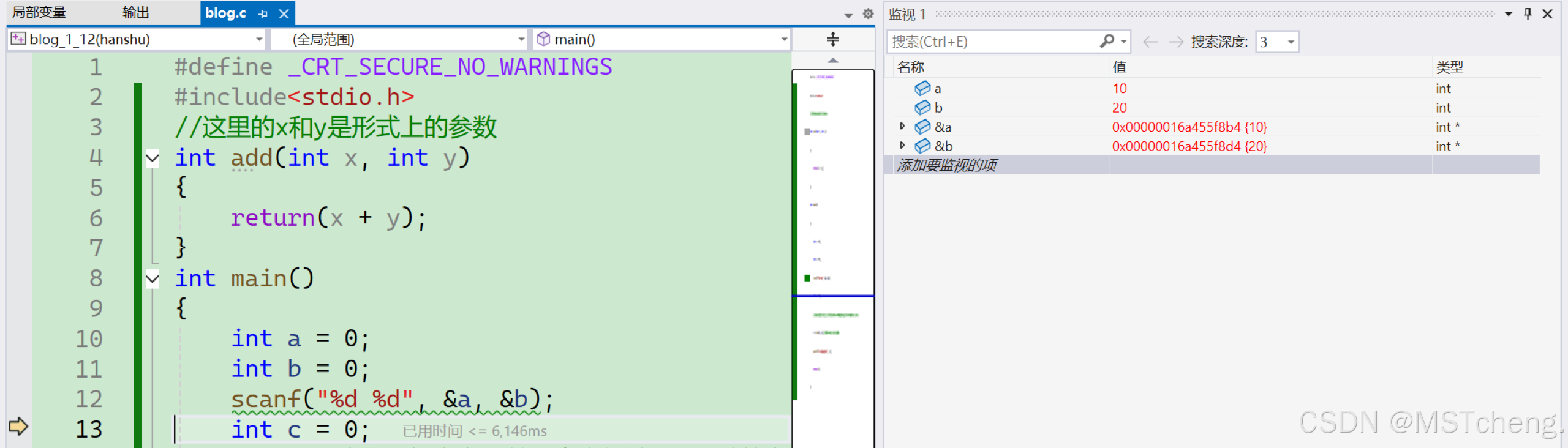Click the 类型 column header
1568x448 pixels.
[x=1450, y=67]
